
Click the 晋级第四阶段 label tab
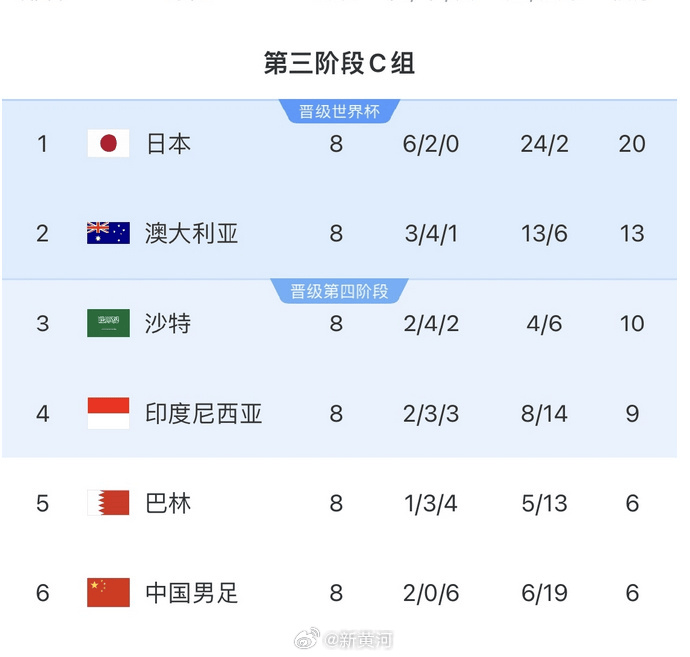(x=340, y=291)
